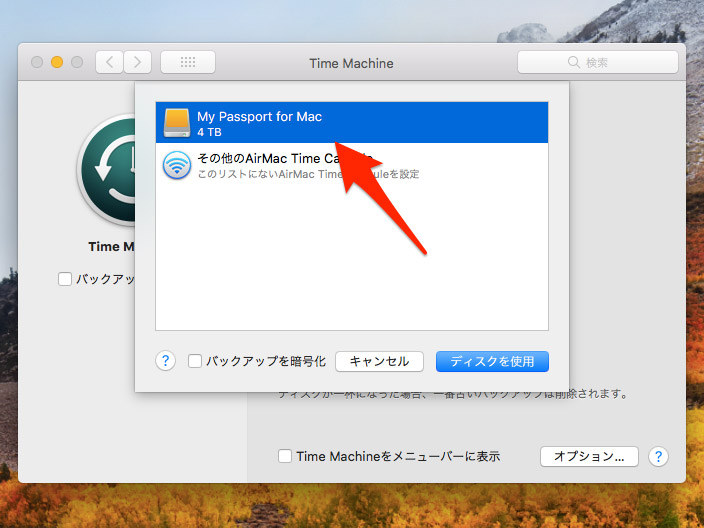Select the other AirMac Time Capsule row
The width and height of the screenshot is (704, 528).
(x=352, y=165)
